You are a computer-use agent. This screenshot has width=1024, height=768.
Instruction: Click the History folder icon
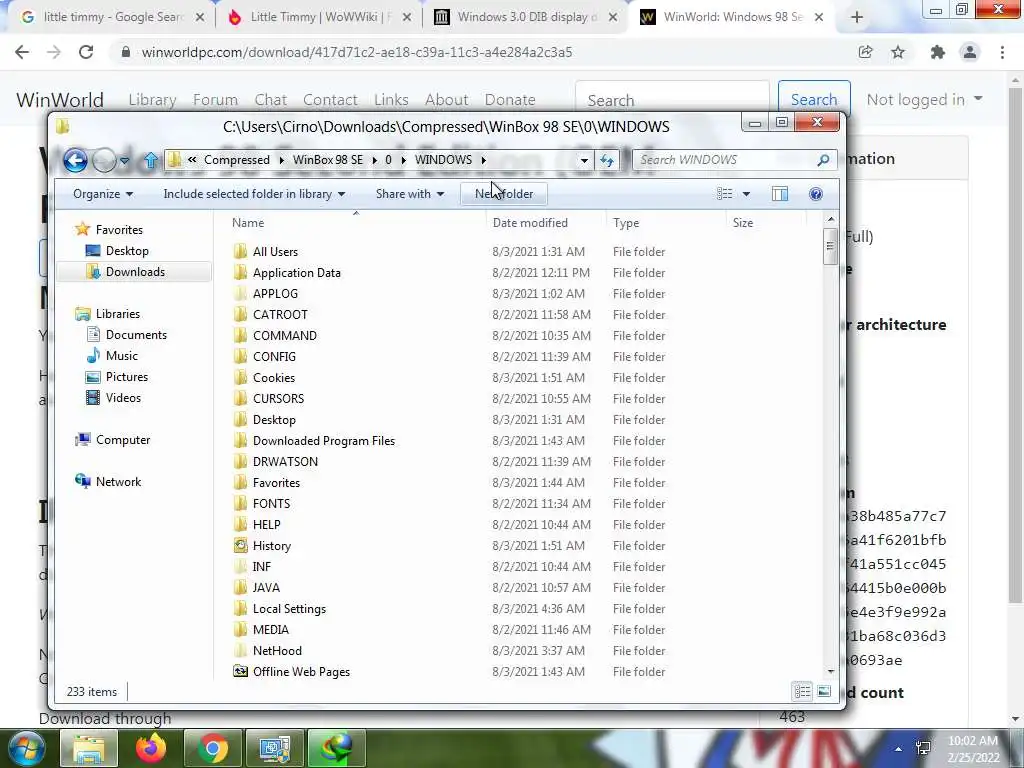click(241, 545)
